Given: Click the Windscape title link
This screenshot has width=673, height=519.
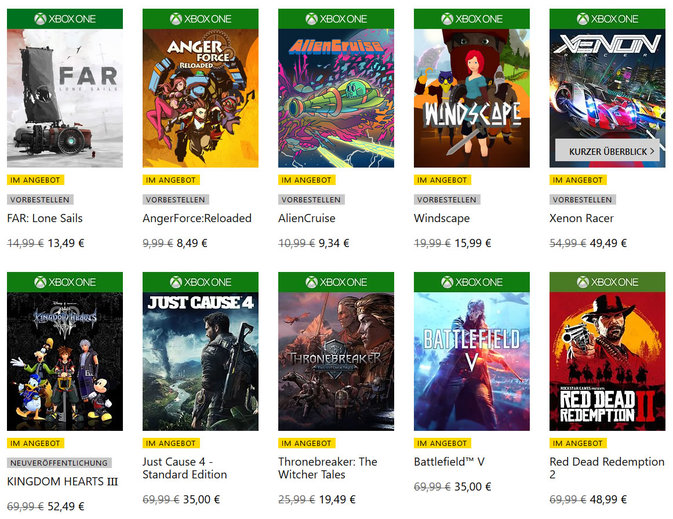Looking at the screenshot, I should 442,218.
